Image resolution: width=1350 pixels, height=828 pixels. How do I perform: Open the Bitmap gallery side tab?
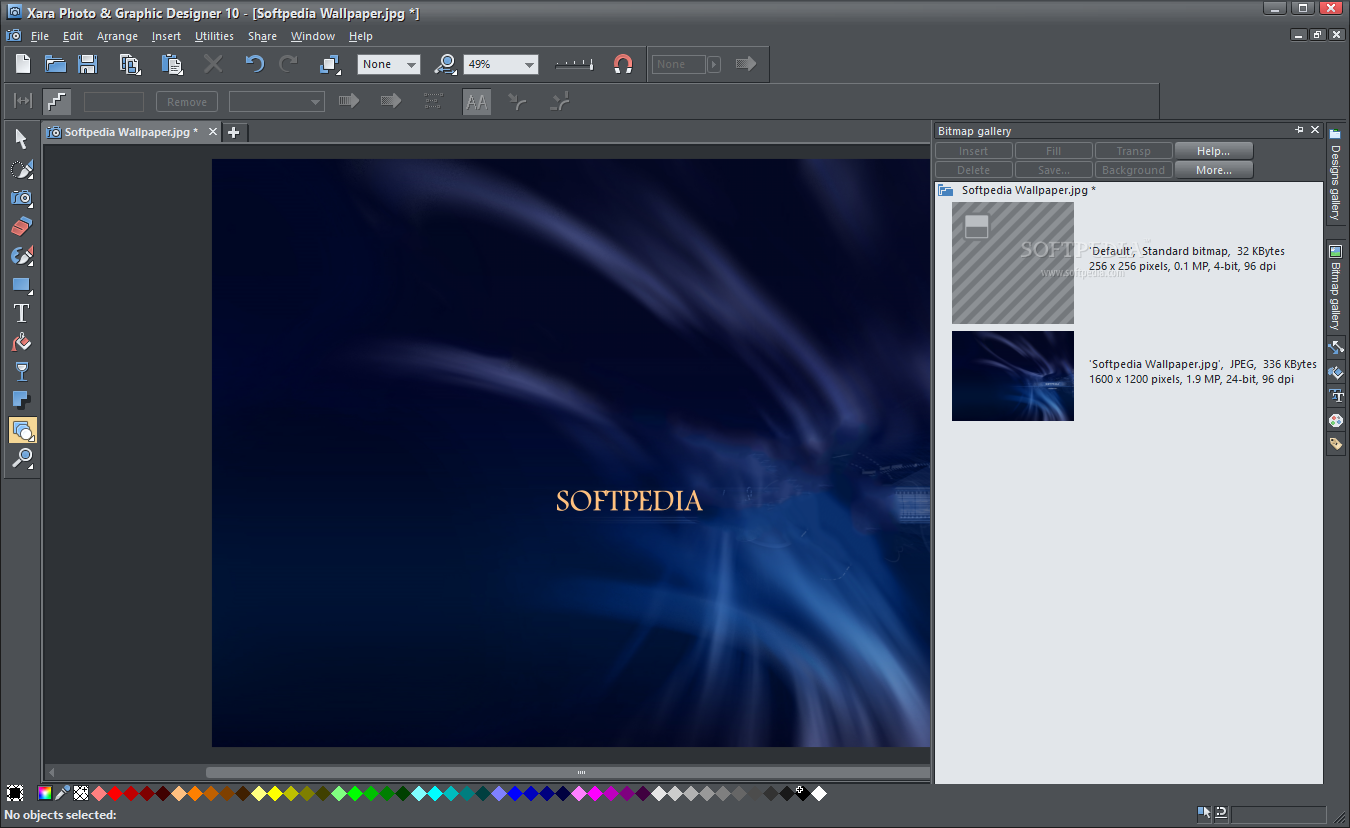[1335, 287]
